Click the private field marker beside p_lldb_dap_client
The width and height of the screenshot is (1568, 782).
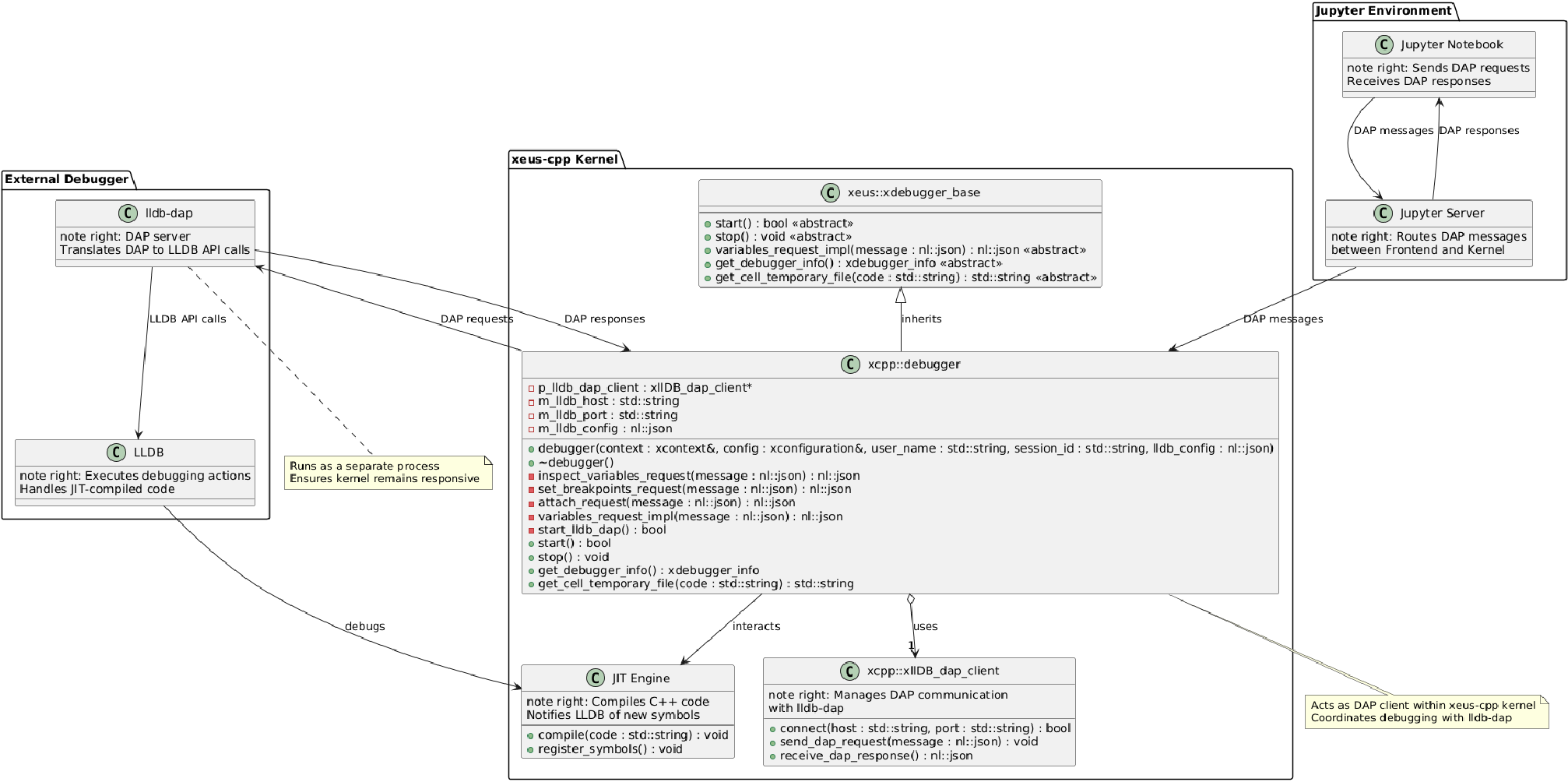point(531,389)
